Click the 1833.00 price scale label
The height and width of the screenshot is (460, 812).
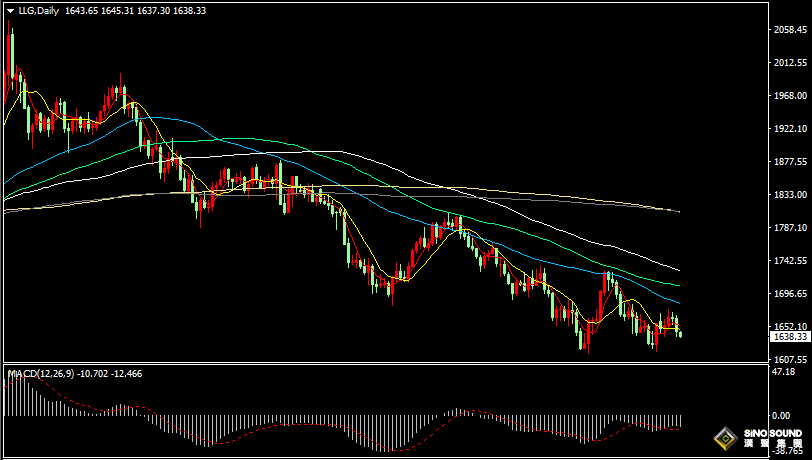click(x=789, y=195)
